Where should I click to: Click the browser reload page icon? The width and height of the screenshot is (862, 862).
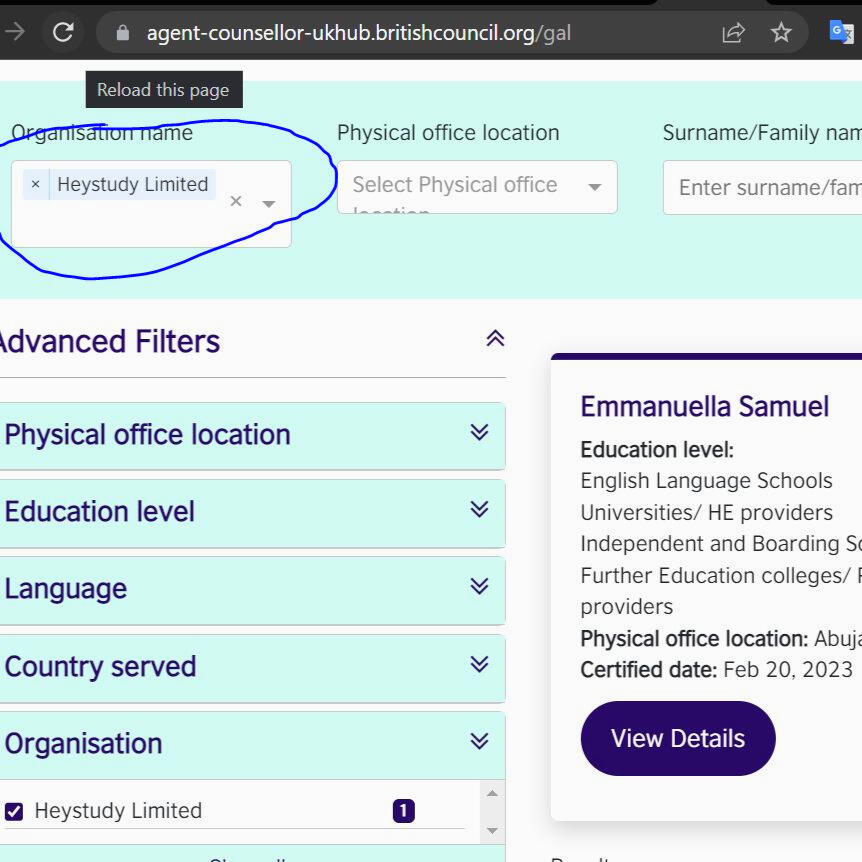click(x=63, y=32)
